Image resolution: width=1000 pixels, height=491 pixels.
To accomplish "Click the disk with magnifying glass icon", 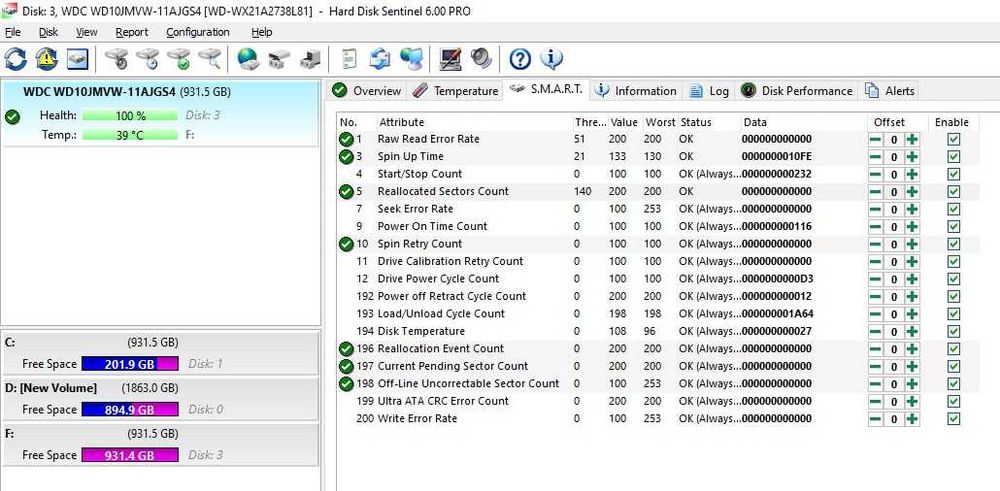I will [210, 59].
